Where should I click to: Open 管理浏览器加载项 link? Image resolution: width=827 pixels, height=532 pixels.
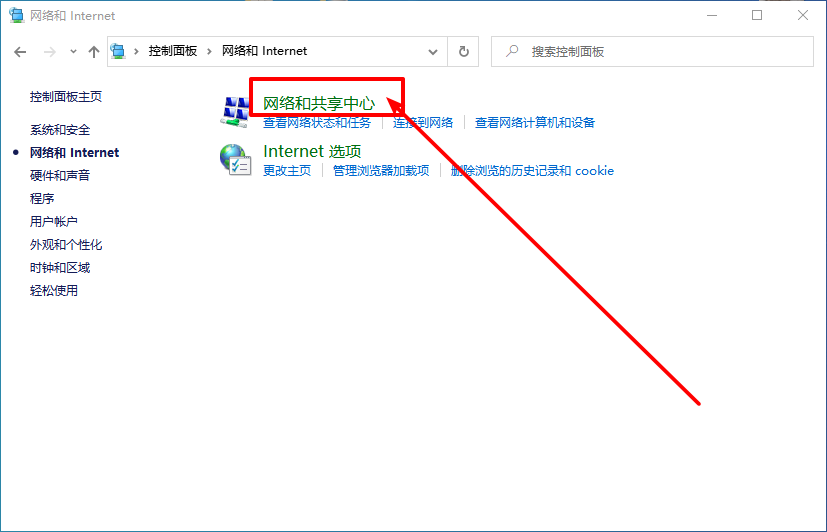click(381, 171)
